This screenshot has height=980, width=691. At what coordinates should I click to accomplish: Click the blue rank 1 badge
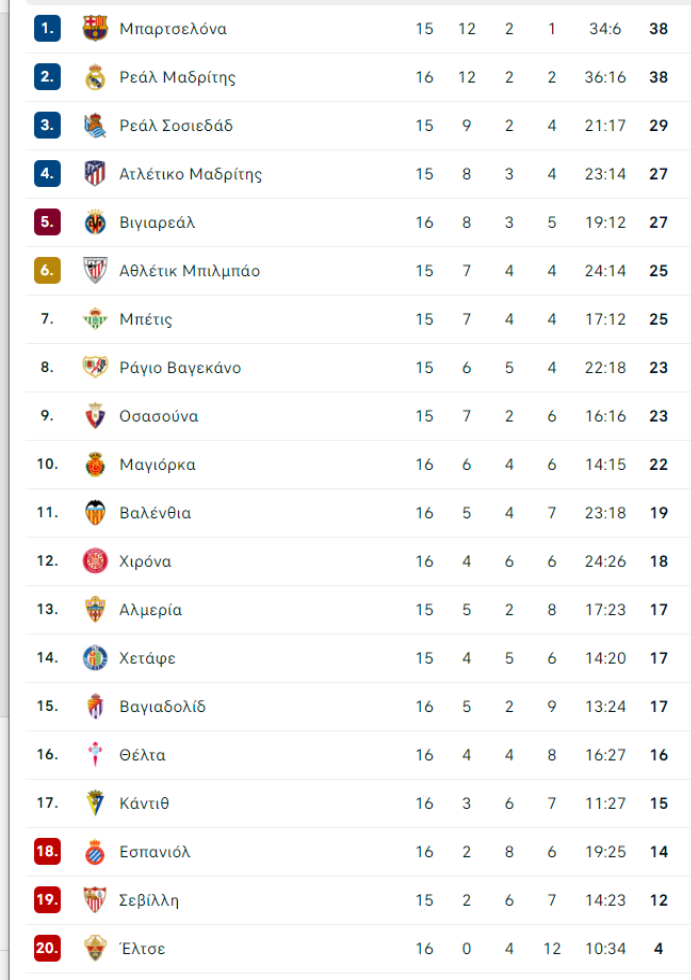[47, 28]
